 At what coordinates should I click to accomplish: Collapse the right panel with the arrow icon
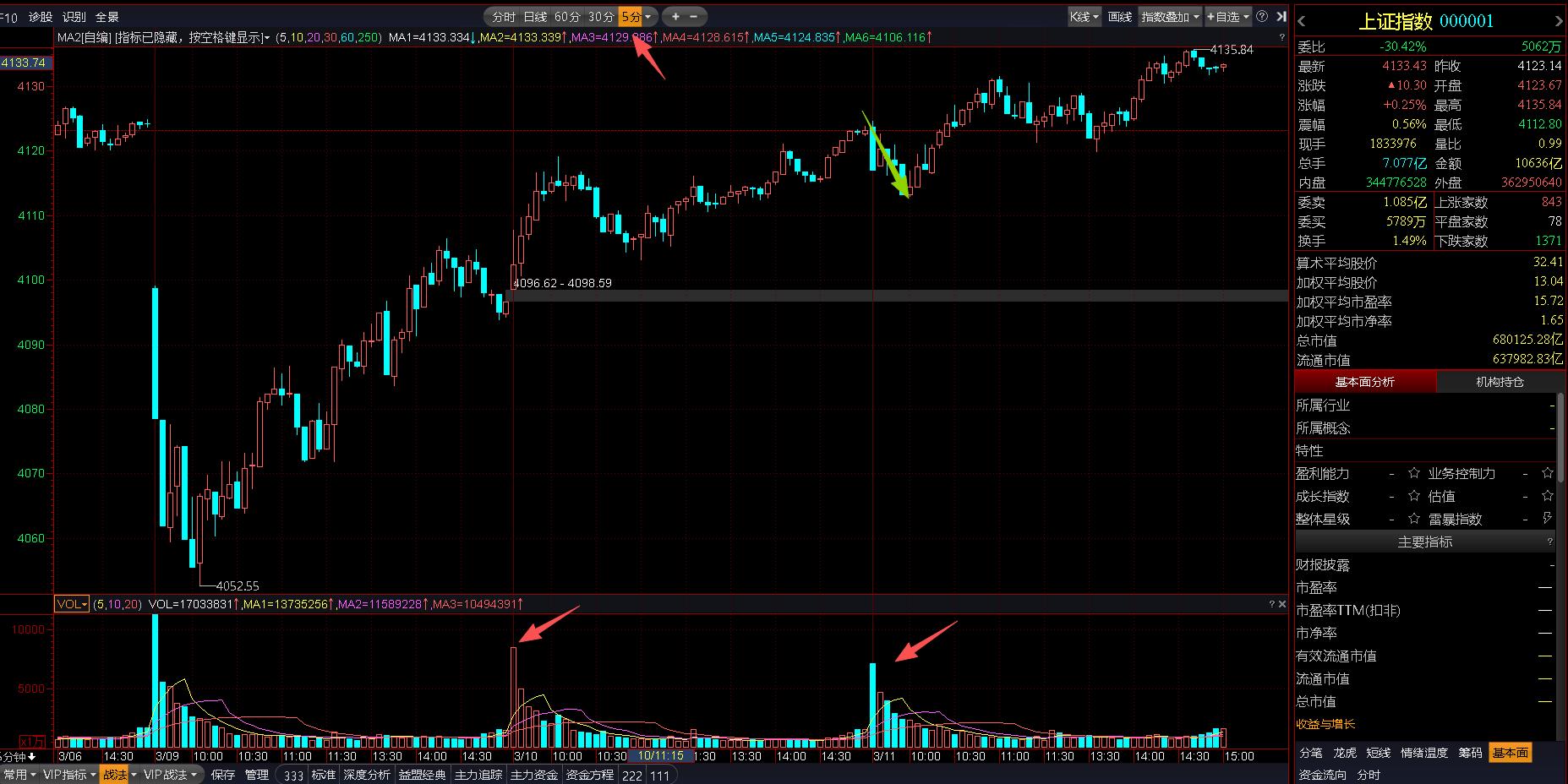pyautogui.click(x=1281, y=17)
